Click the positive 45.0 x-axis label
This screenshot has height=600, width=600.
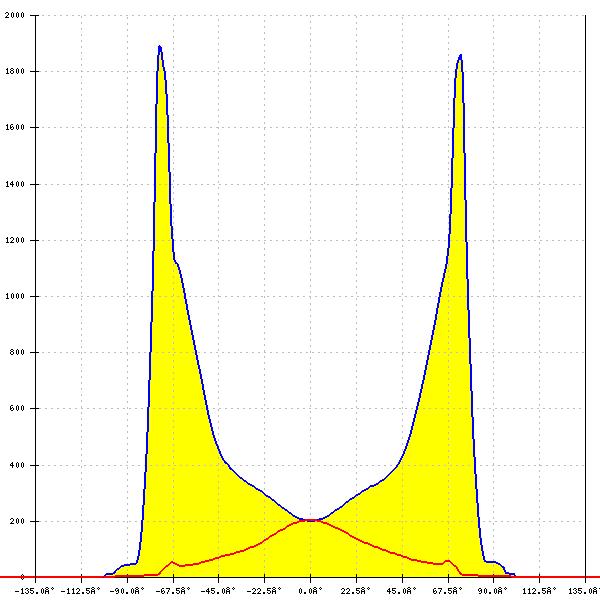click(x=401, y=591)
